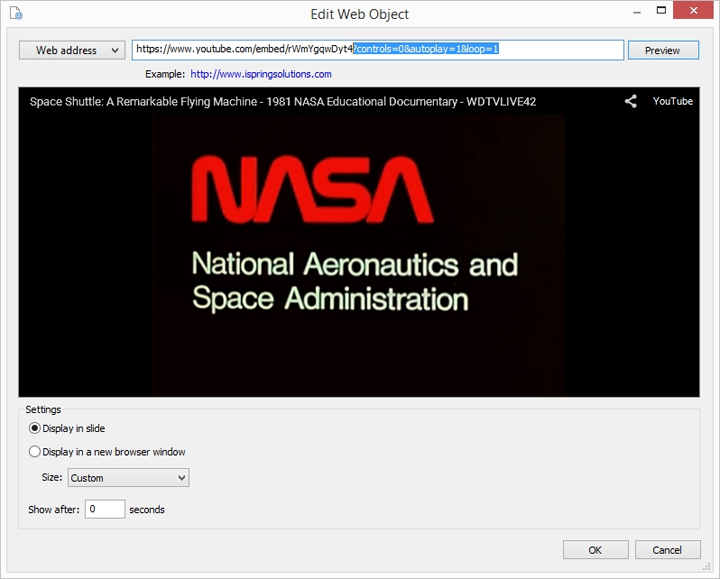Open the ispringsolutions.com example link
Screen dimensions: 720x579
261,74
